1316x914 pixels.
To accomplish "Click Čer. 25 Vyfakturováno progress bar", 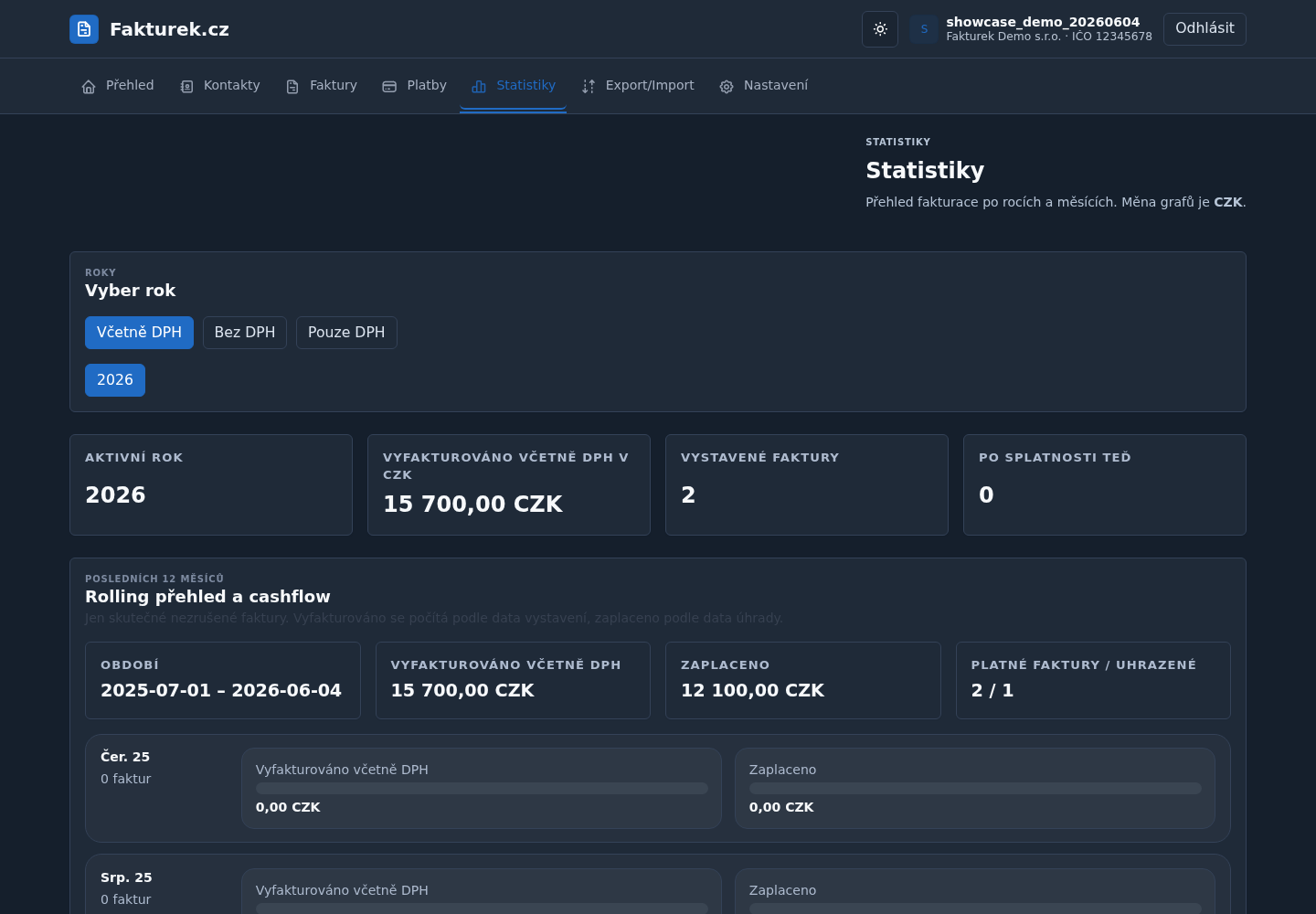I will pos(482,788).
